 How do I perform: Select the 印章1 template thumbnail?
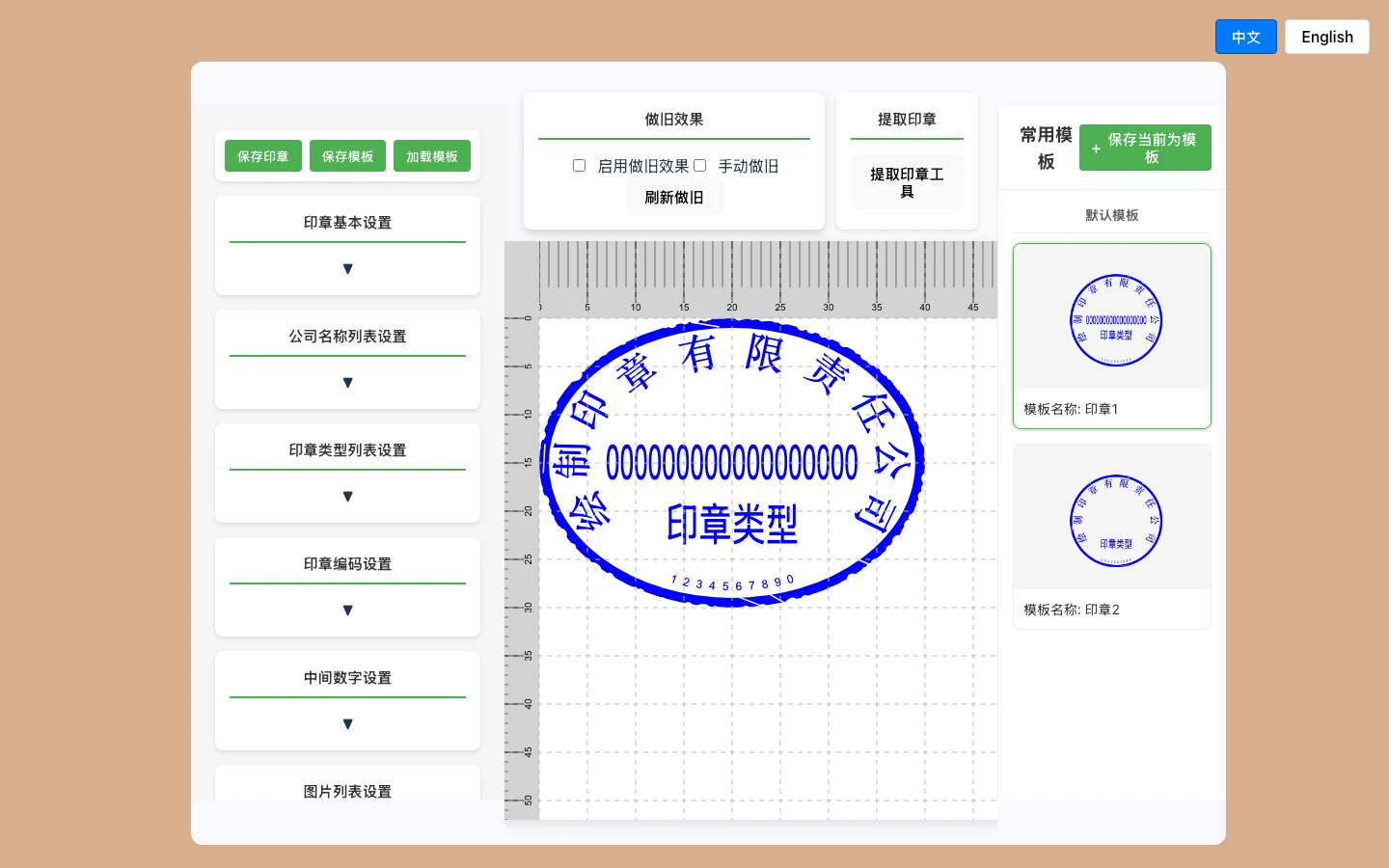pos(1112,317)
